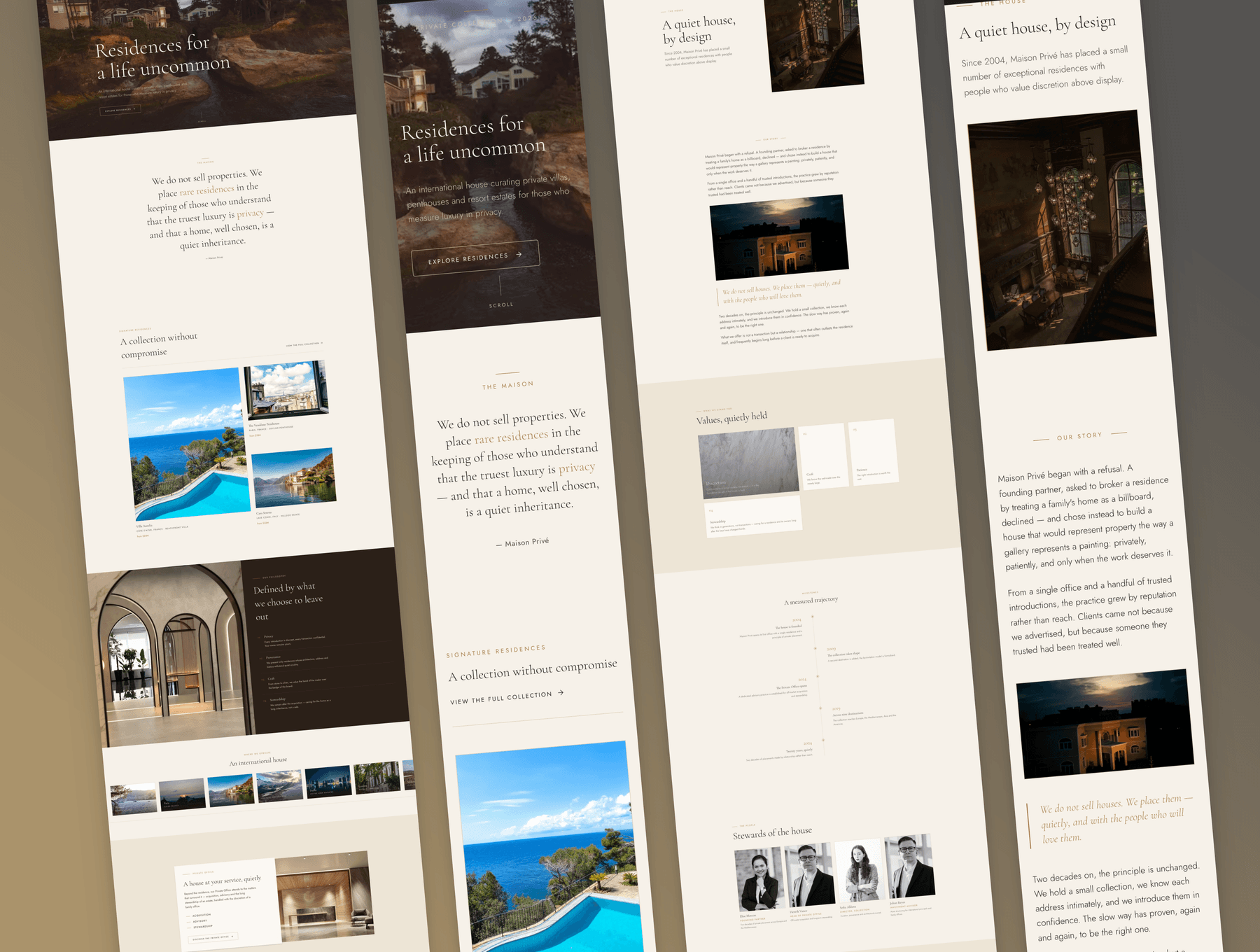Viewport: 1260px width, 952px height.
Task: Select the Patience value card
Action: point(873,451)
